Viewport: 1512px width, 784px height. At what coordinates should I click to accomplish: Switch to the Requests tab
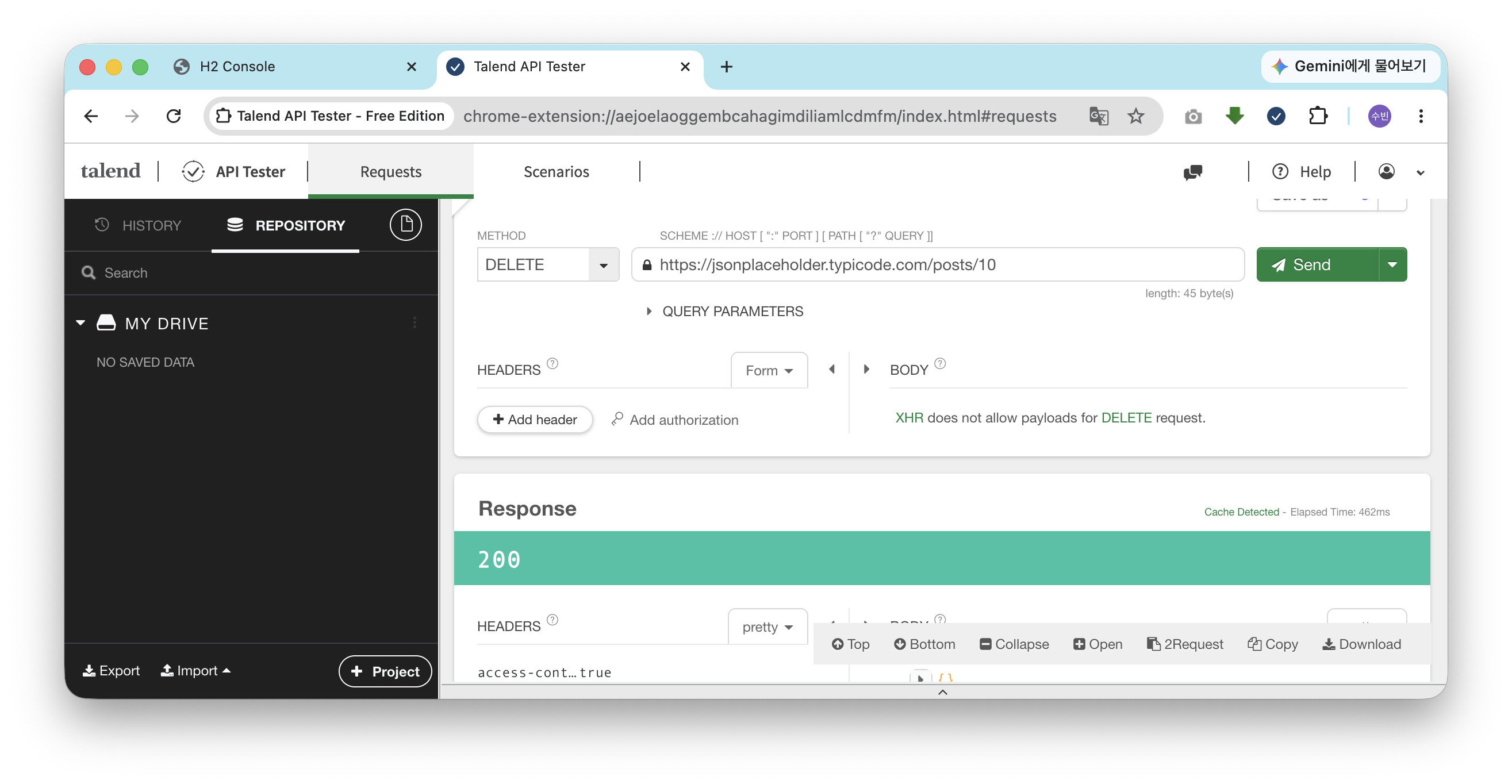391,172
